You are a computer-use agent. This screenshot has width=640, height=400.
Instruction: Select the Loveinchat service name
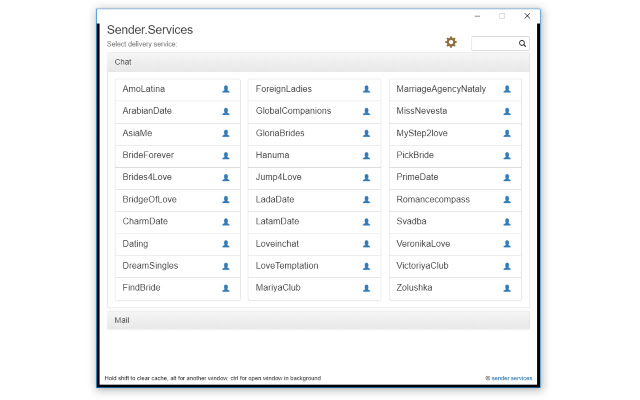(277, 244)
